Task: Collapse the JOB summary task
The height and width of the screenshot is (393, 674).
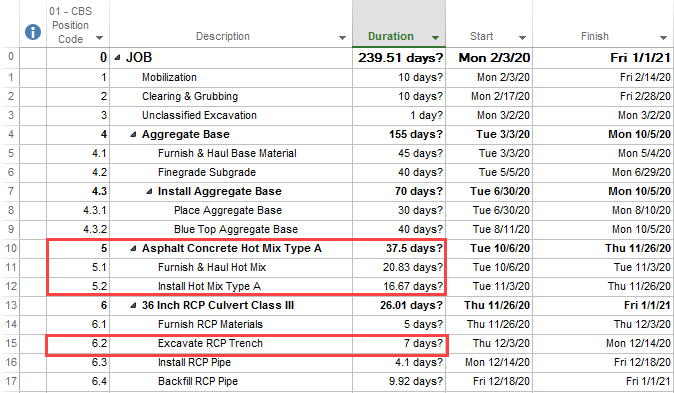Action: 117,58
